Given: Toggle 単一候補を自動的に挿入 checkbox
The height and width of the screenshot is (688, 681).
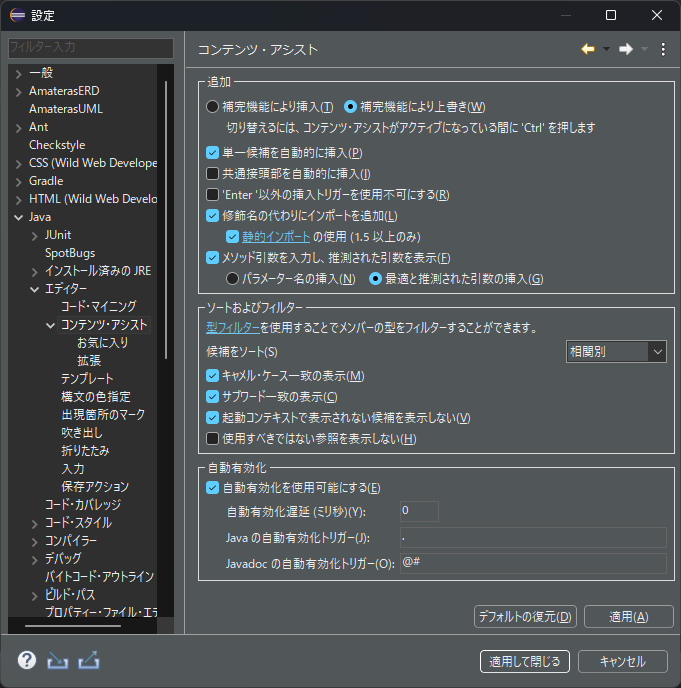Looking at the screenshot, I should [x=212, y=153].
